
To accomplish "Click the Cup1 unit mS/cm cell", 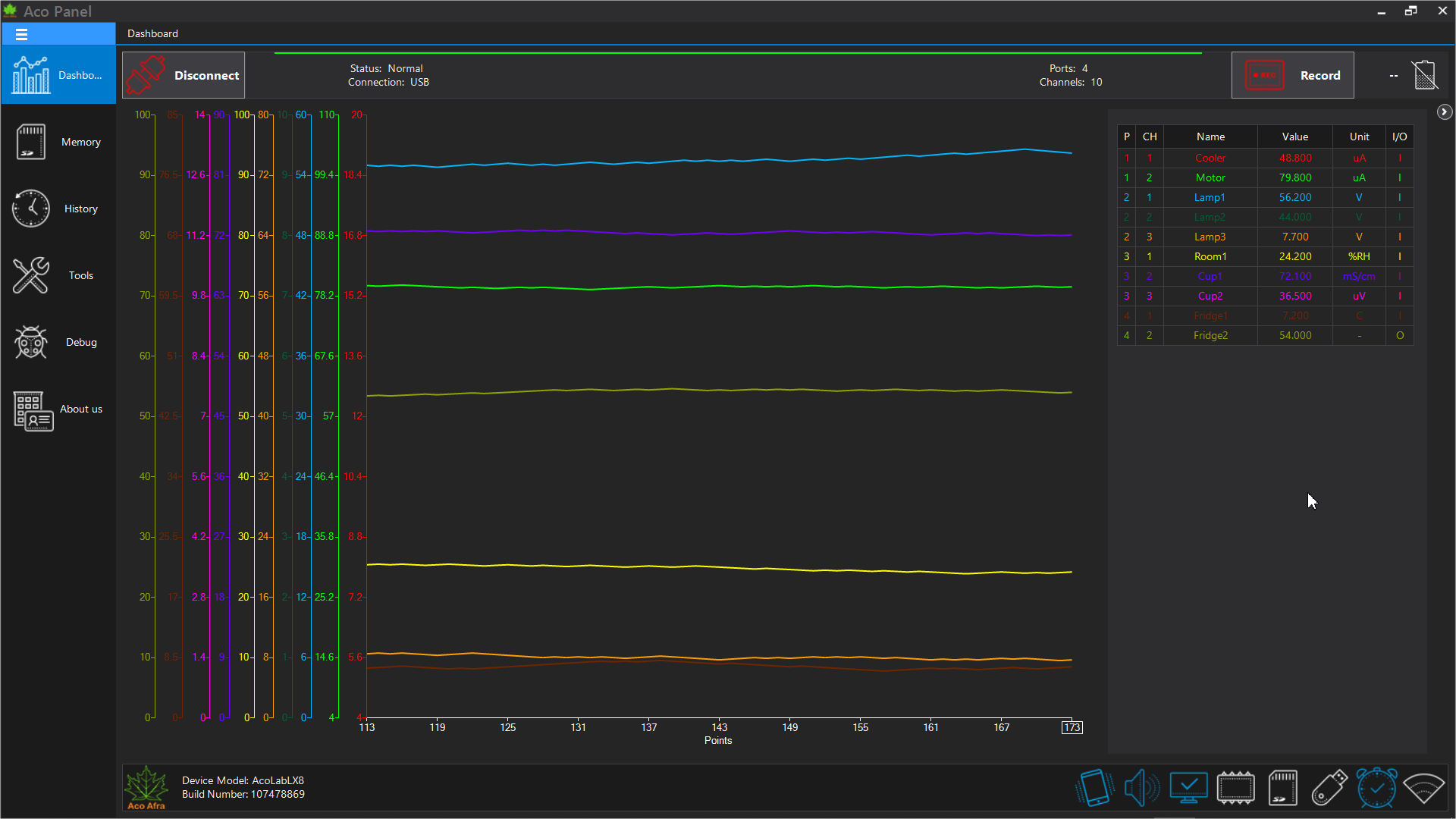I will [x=1359, y=276].
